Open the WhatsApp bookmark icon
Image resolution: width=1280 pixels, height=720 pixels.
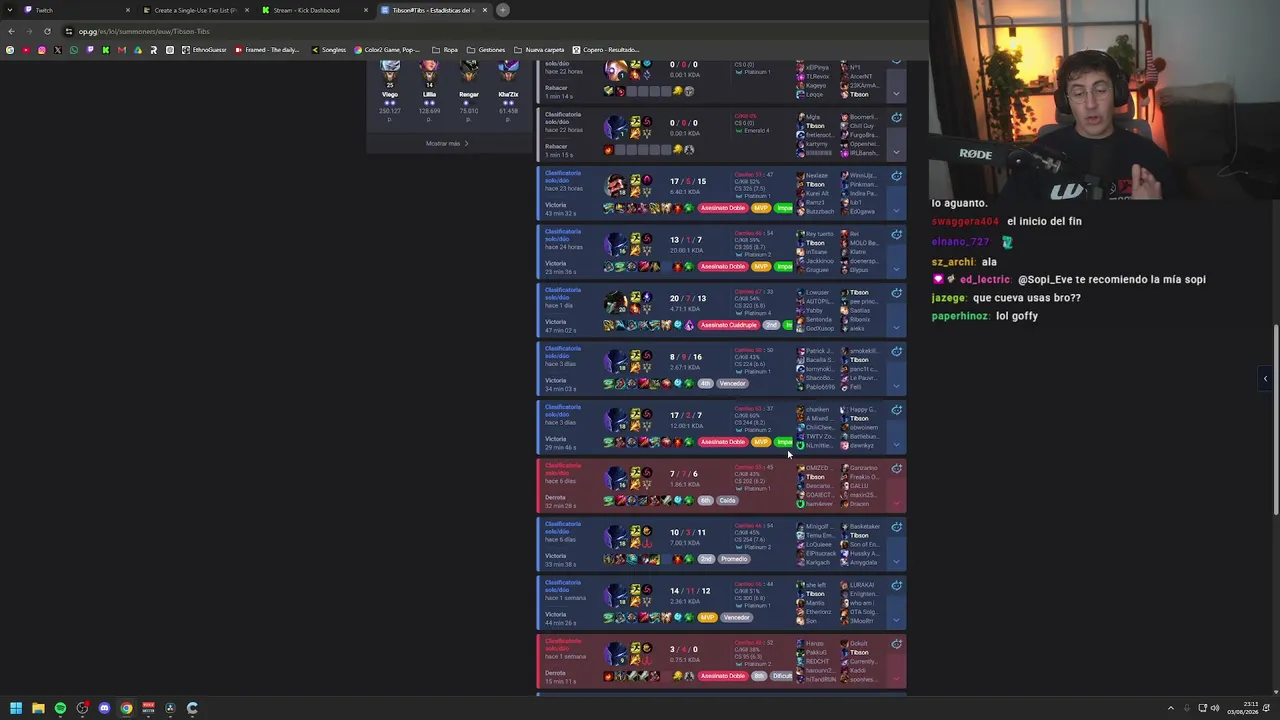[73, 50]
